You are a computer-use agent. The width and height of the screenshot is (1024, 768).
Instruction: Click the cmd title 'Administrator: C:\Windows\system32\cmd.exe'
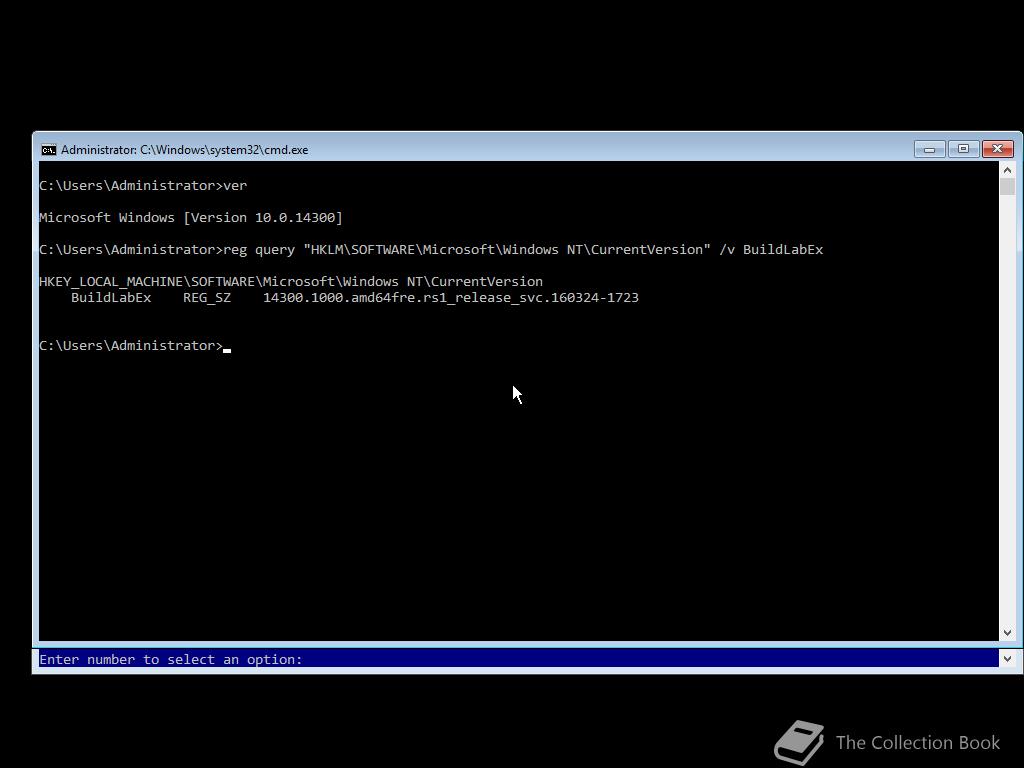point(185,150)
